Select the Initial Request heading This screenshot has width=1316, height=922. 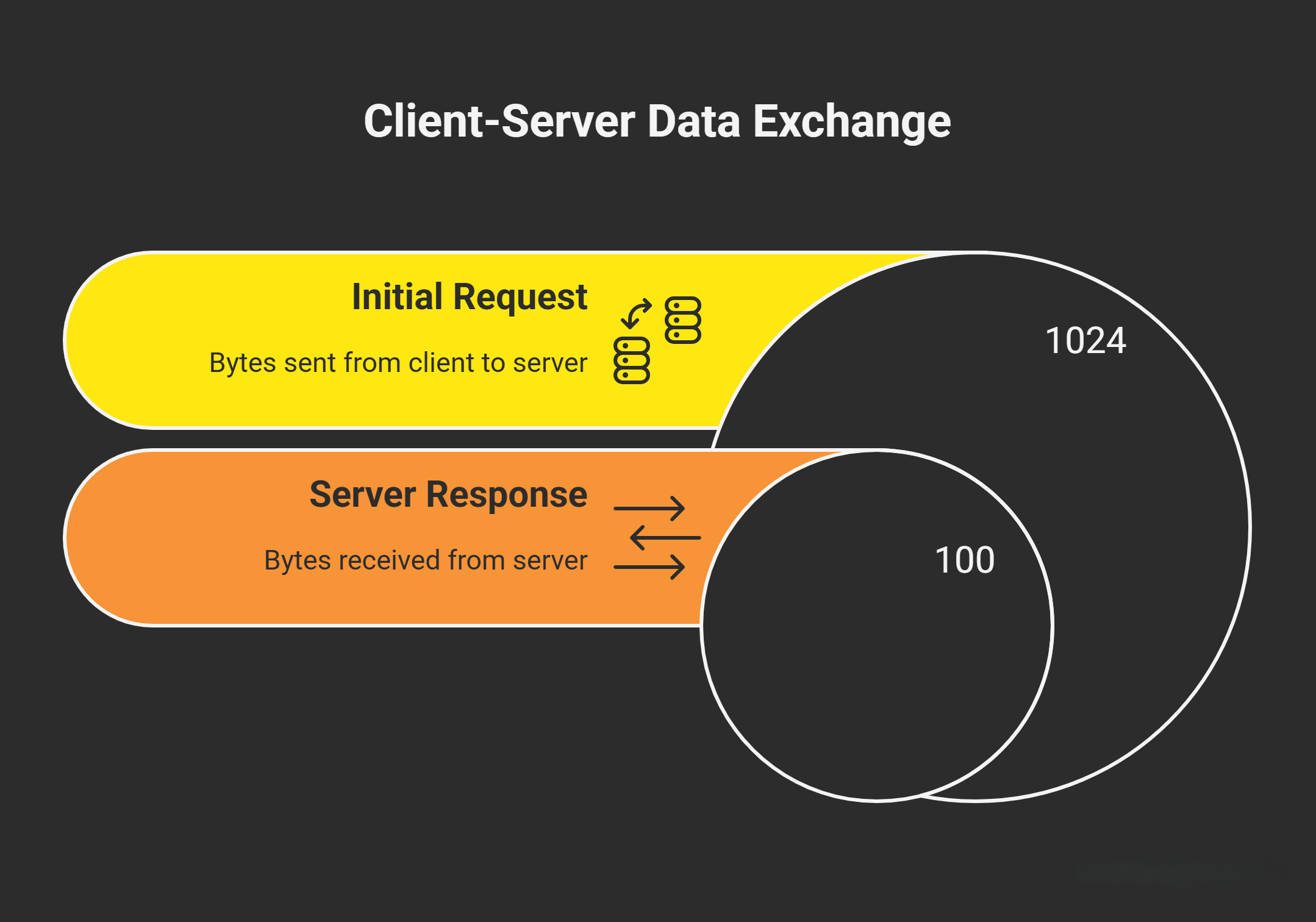(x=469, y=297)
